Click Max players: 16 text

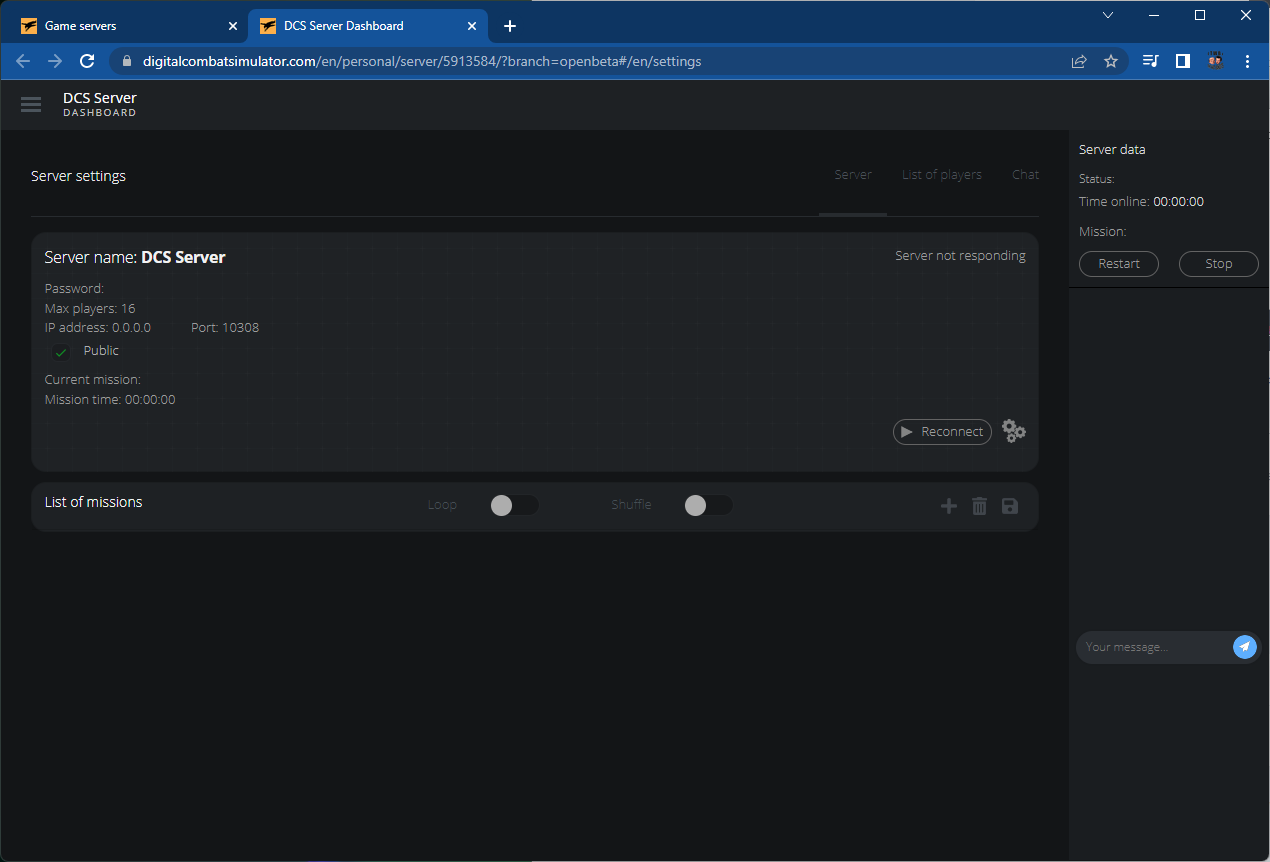click(x=90, y=308)
